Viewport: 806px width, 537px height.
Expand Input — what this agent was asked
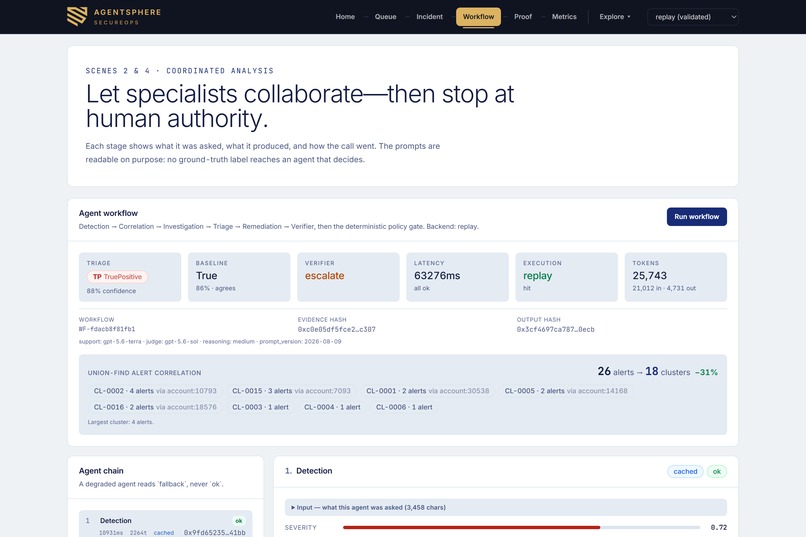(x=506, y=507)
